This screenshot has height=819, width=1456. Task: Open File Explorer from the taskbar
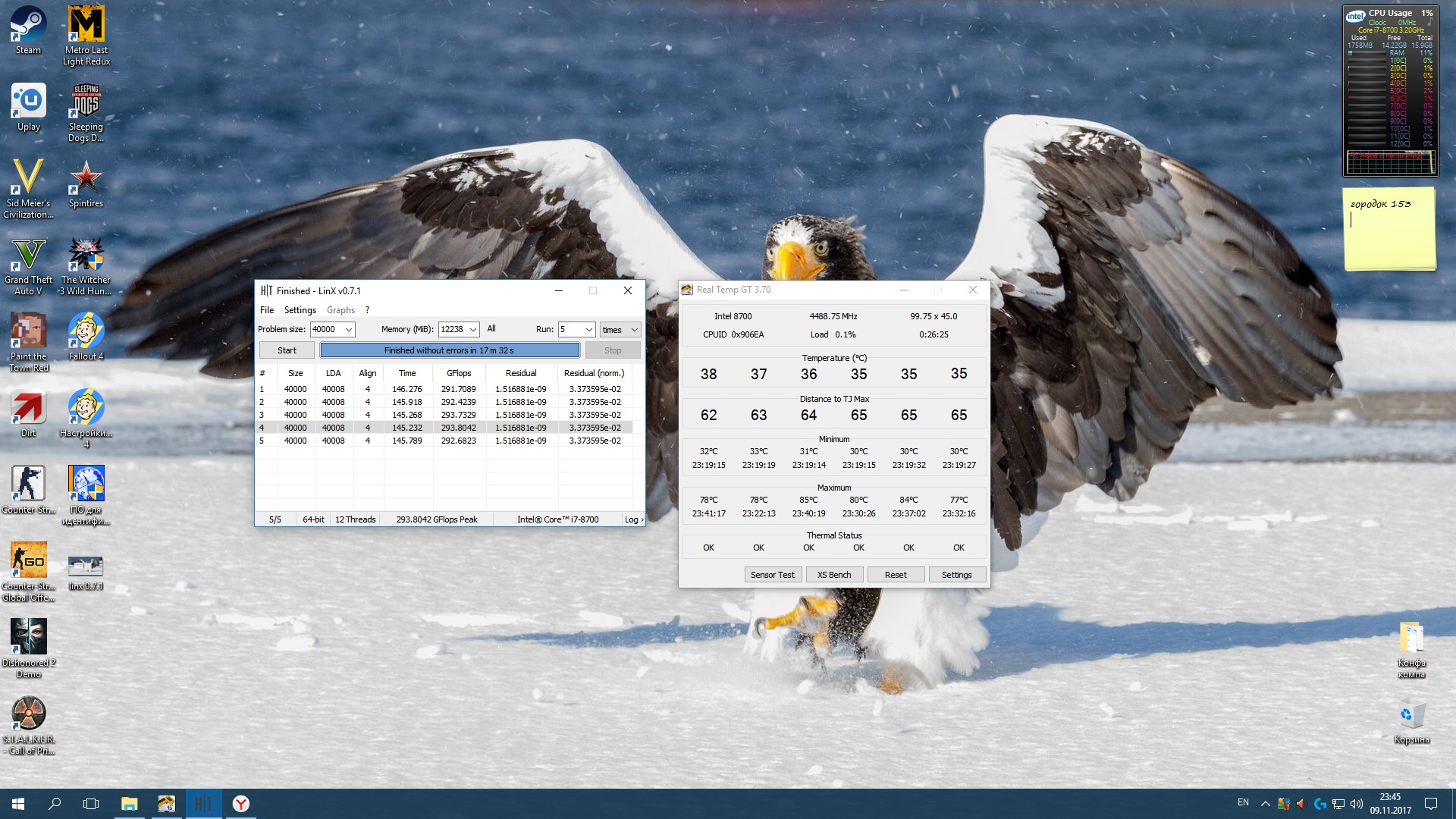[x=129, y=804]
